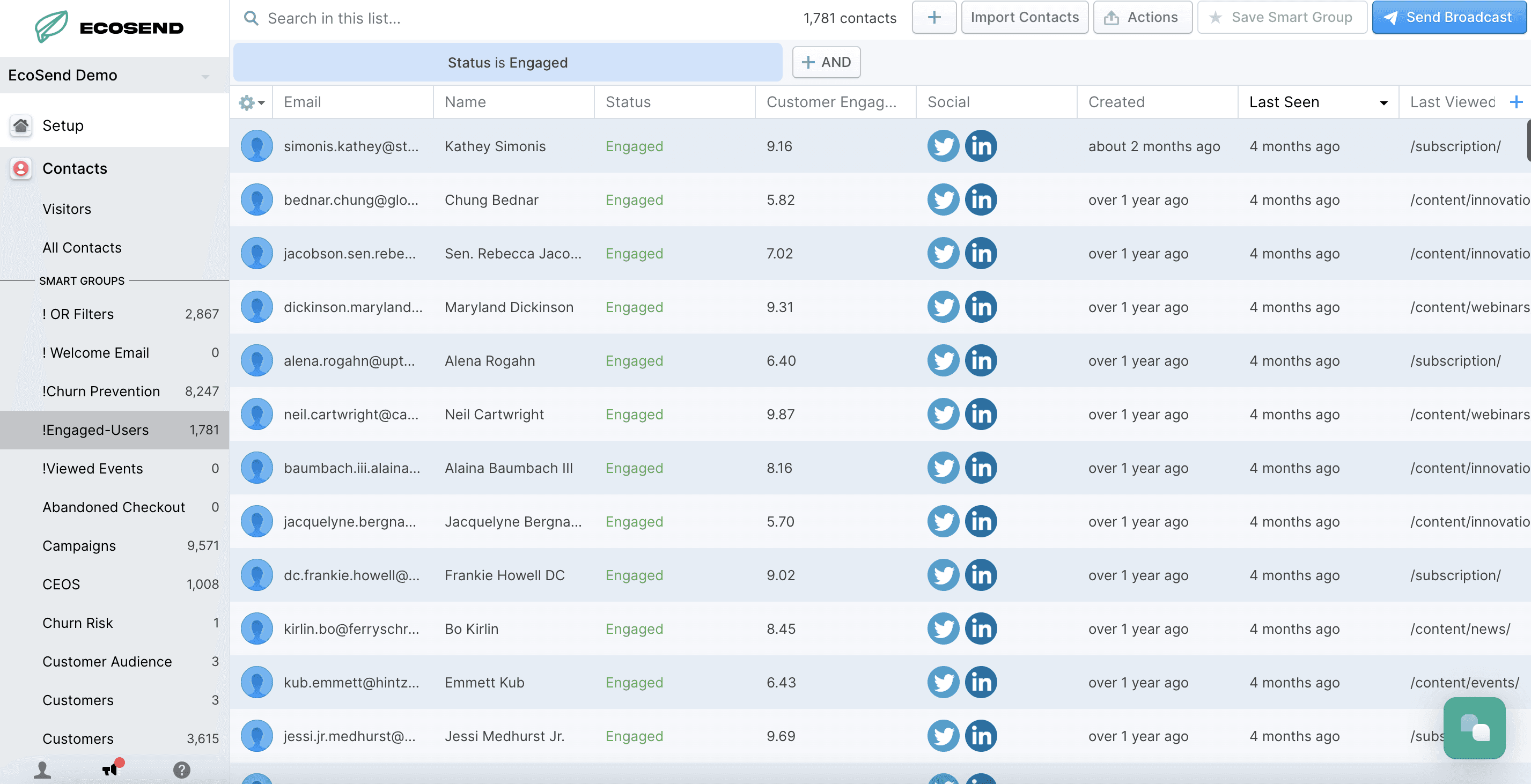Screen dimensions: 1531x784
Task: Open the chat widget bubble
Action: point(1474,728)
